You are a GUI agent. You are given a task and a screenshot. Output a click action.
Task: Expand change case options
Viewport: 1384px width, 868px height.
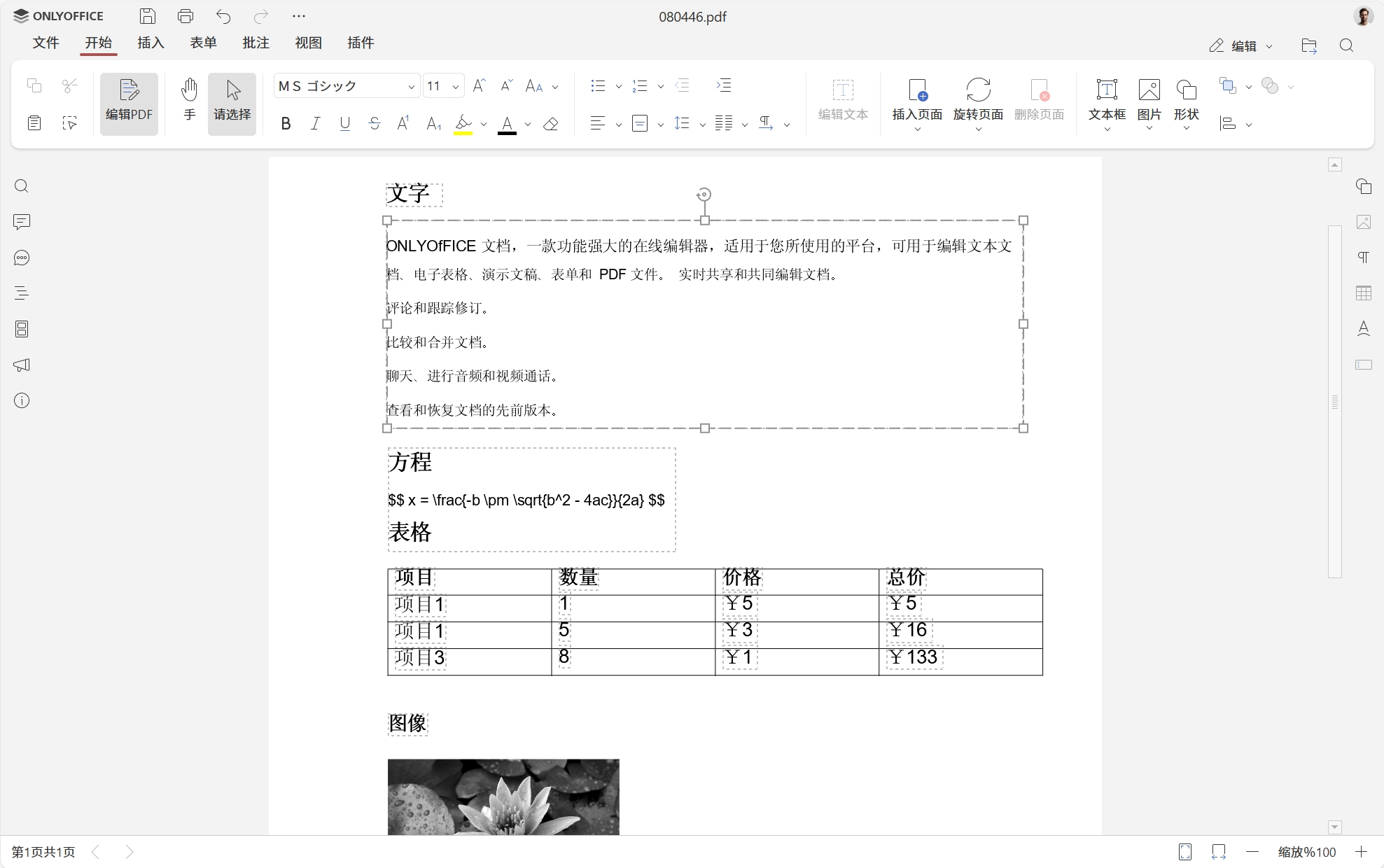pos(555,87)
